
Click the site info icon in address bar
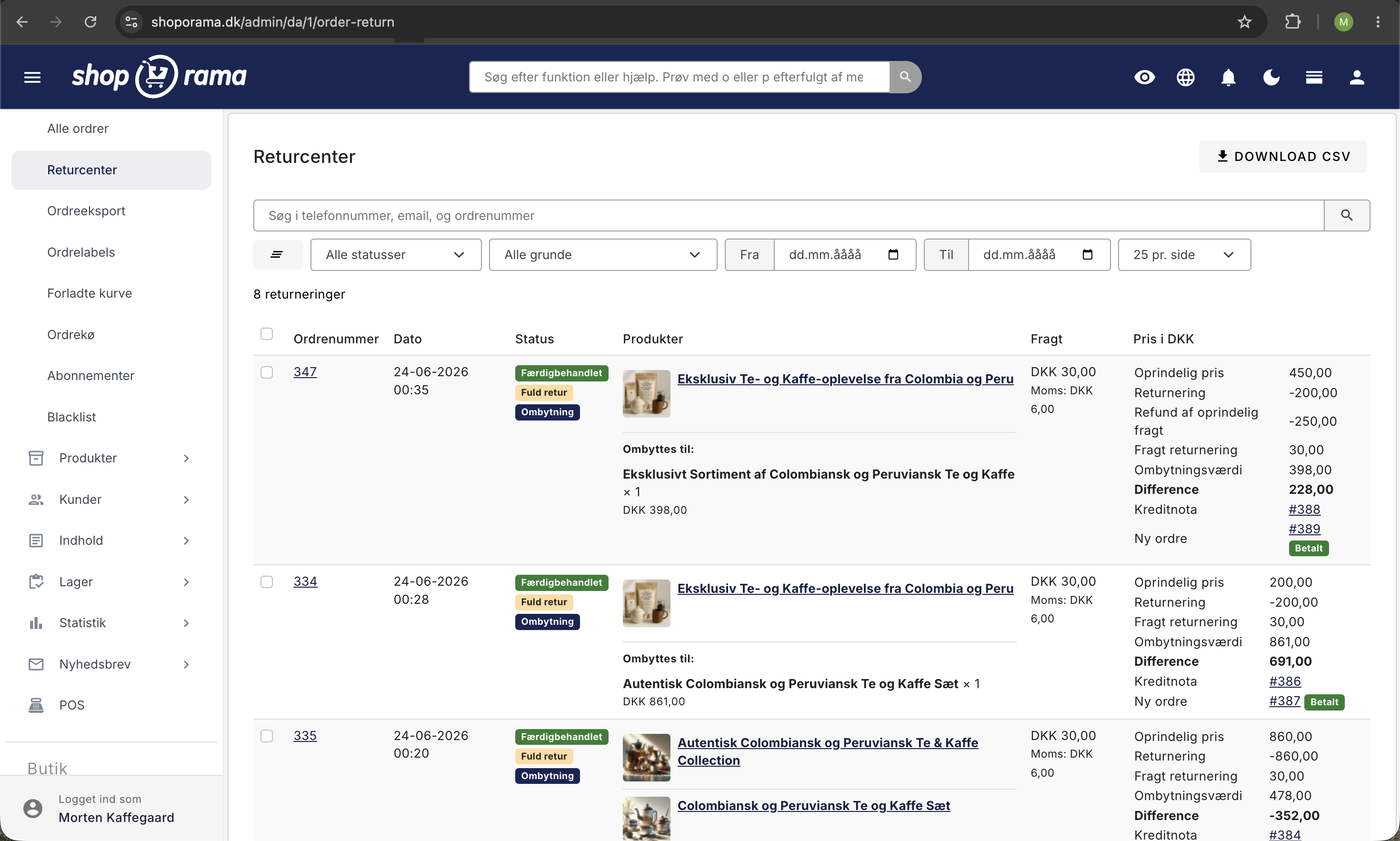(131, 21)
